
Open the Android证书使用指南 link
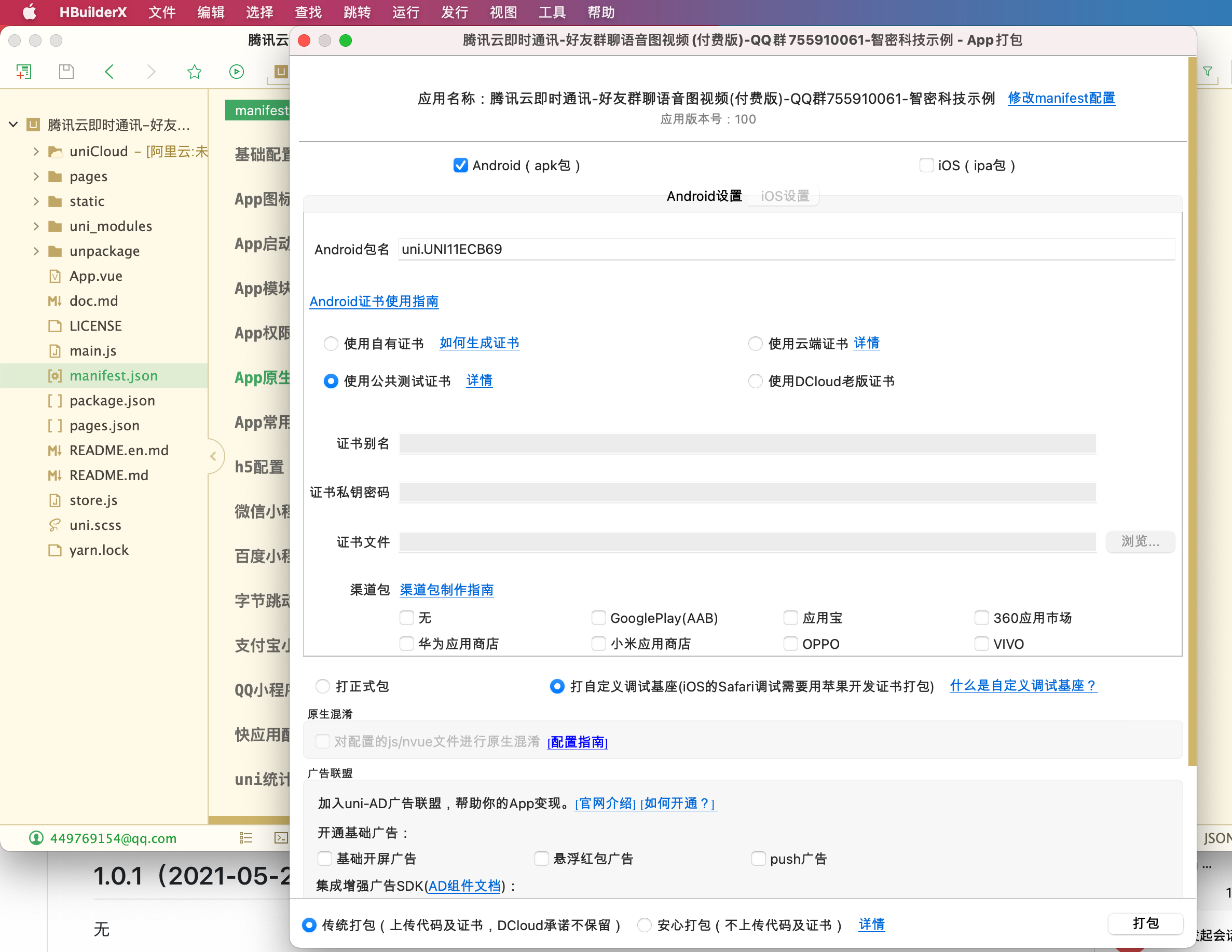click(x=374, y=302)
